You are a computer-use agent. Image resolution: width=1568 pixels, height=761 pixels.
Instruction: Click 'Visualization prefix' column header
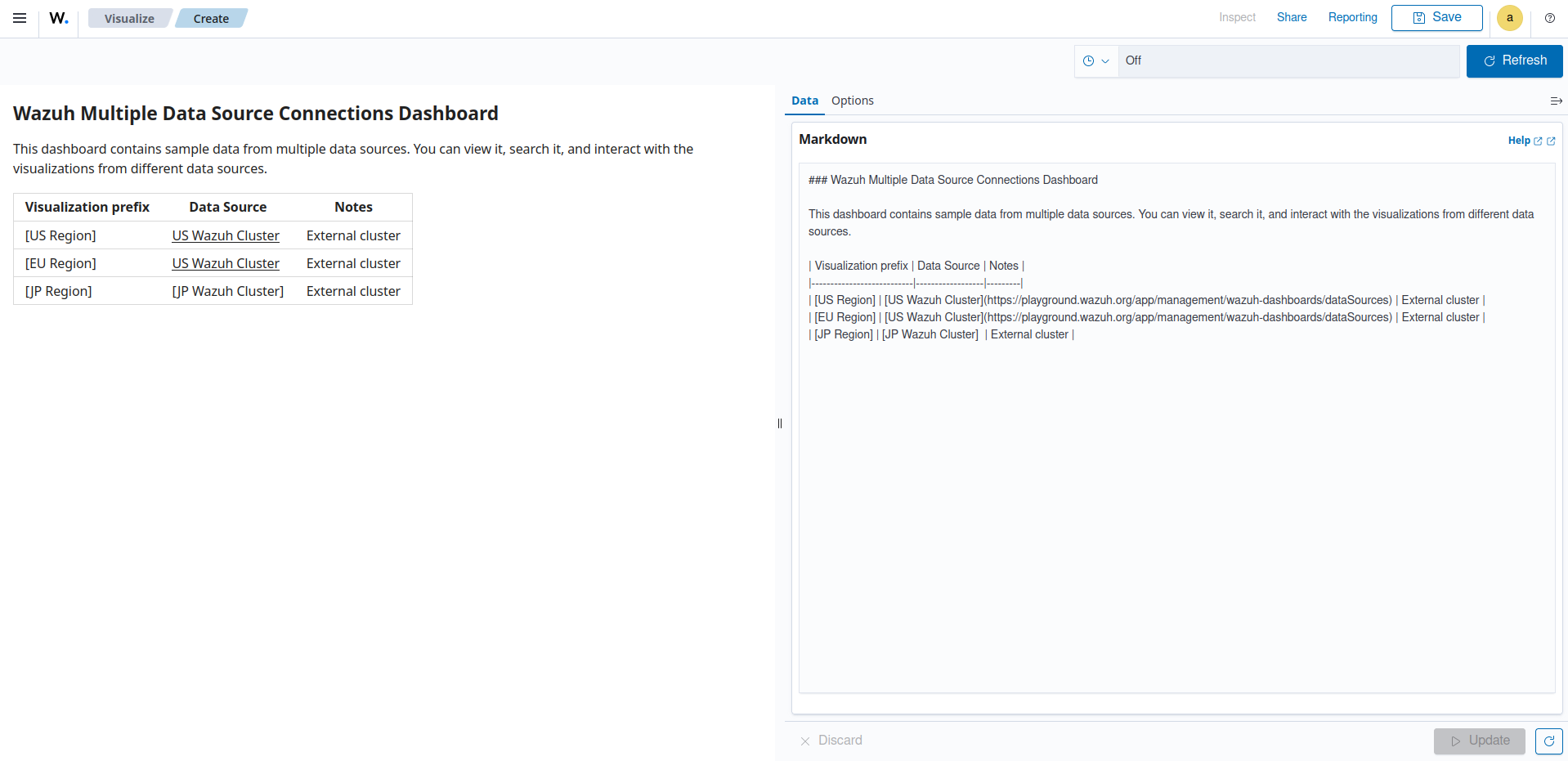[87, 207]
